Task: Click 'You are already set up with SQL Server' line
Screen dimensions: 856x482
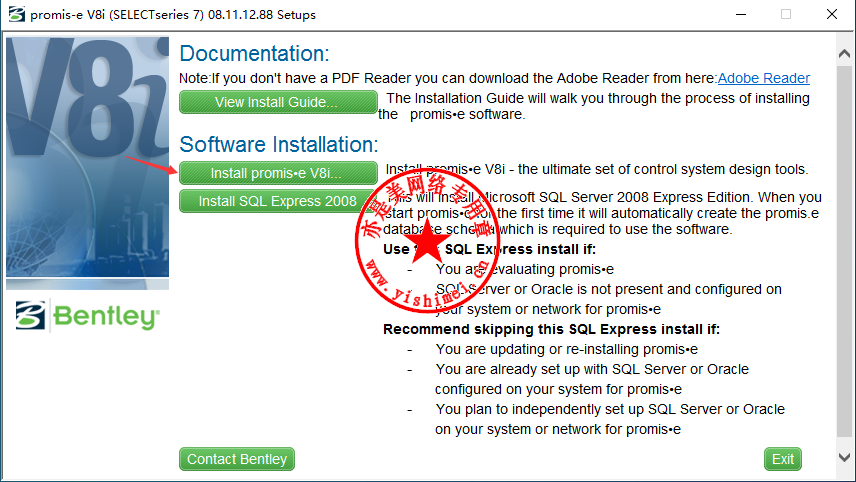Action: pos(592,370)
